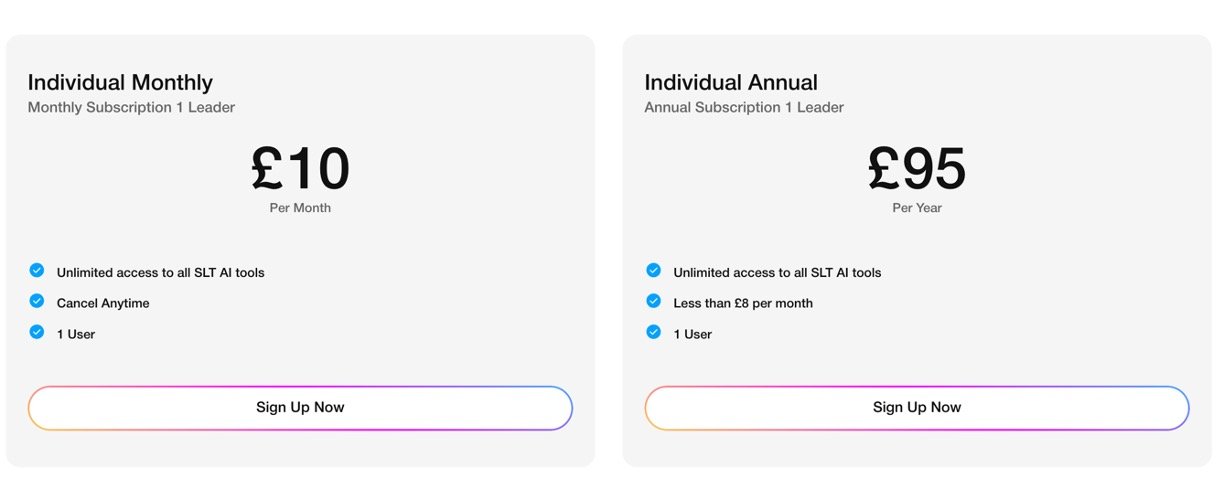Click the Per Year label
Viewport: 1224px width, 490px height.
(917, 208)
